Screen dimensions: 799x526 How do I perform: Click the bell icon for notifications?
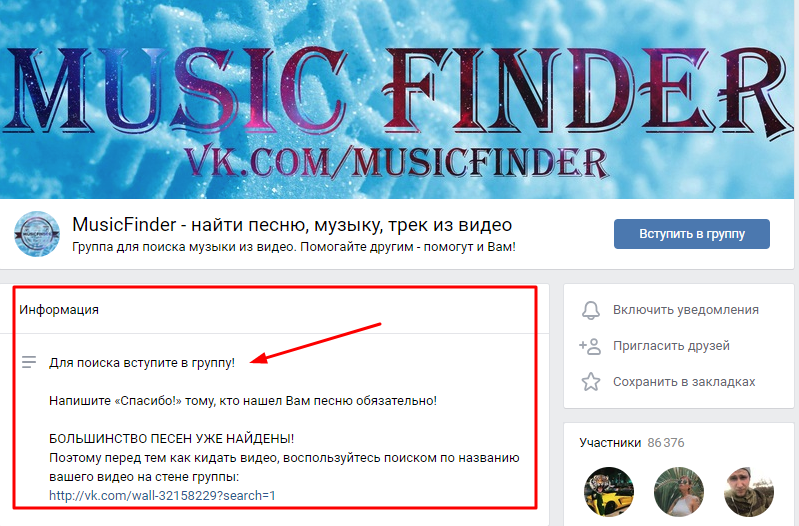pyautogui.click(x=591, y=310)
